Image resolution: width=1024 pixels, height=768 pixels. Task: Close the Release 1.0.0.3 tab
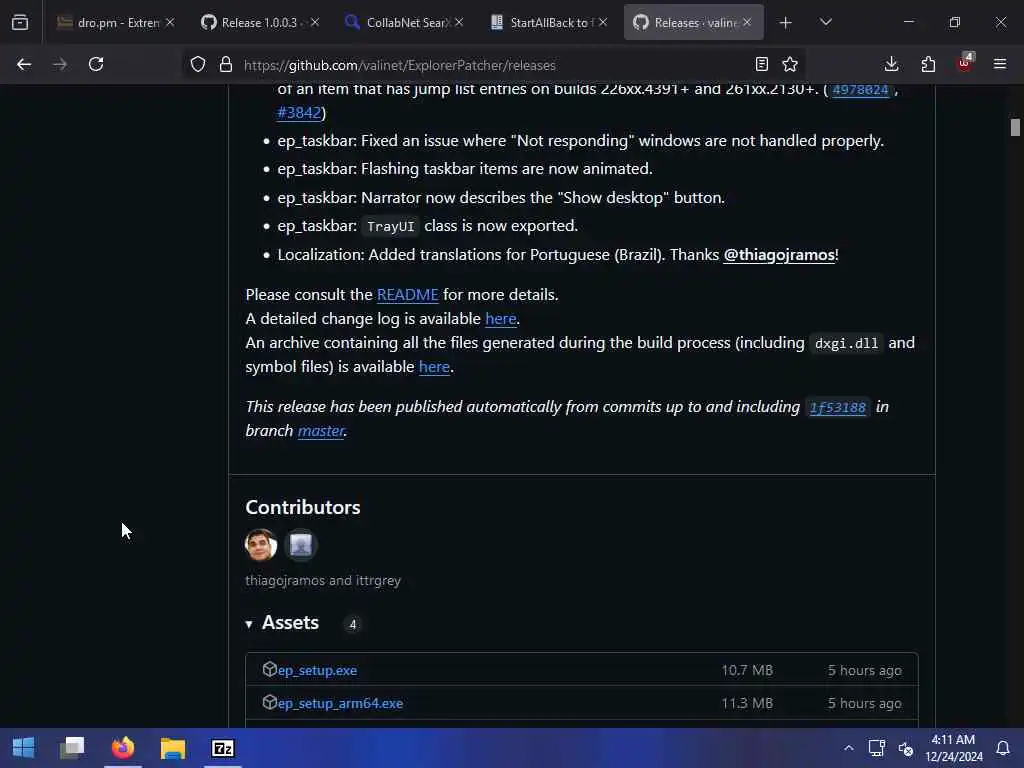click(x=315, y=22)
